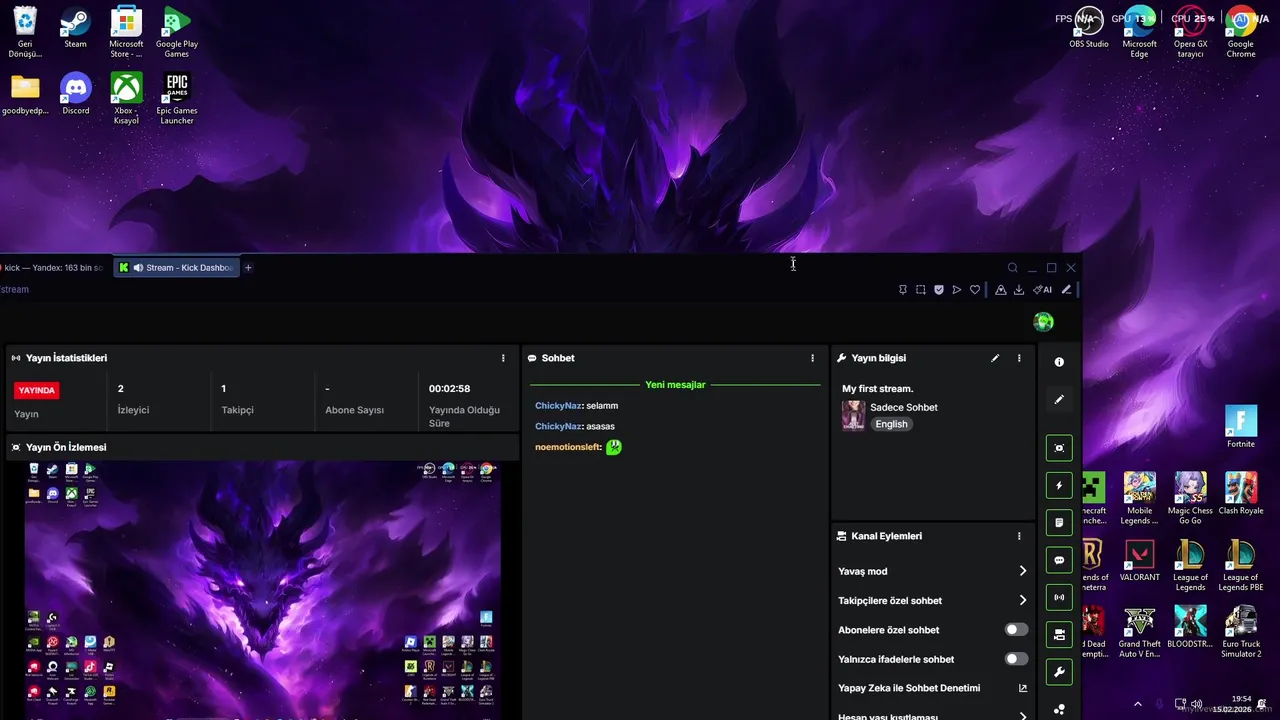Click the wrench icon in the sidebar
Viewport: 1280px width, 720px height.
point(1059,672)
